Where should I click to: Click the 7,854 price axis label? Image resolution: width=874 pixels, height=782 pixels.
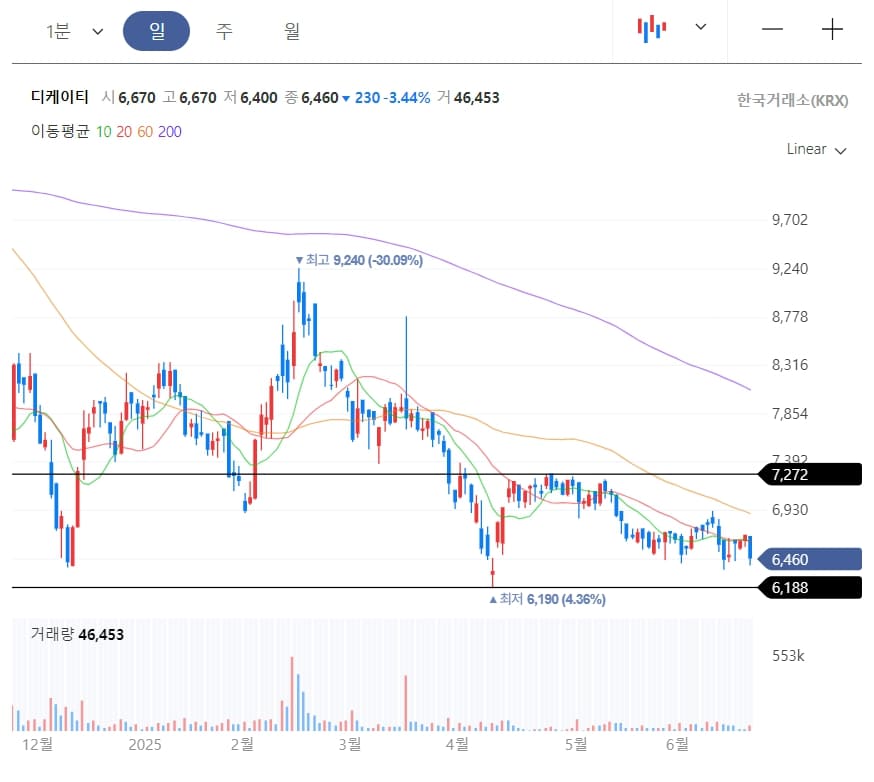[x=790, y=414]
